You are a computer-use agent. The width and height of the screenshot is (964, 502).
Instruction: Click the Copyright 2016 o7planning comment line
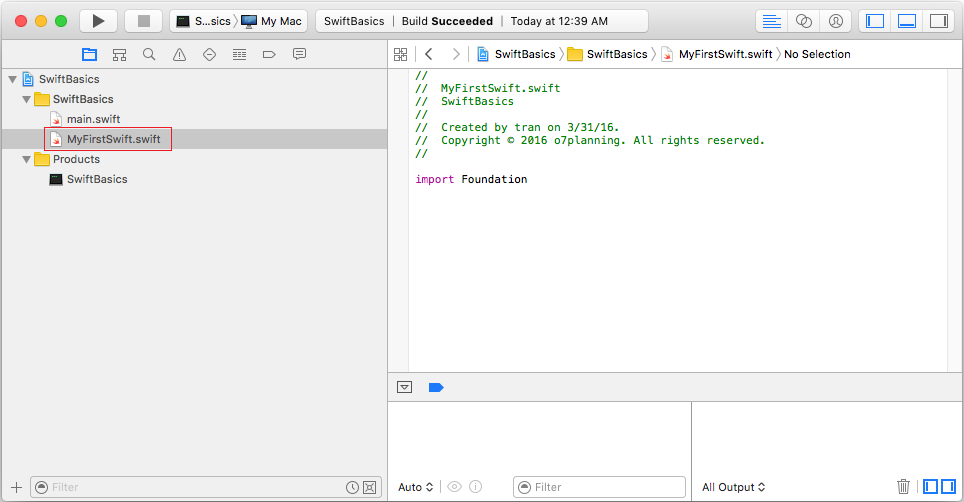(x=590, y=141)
